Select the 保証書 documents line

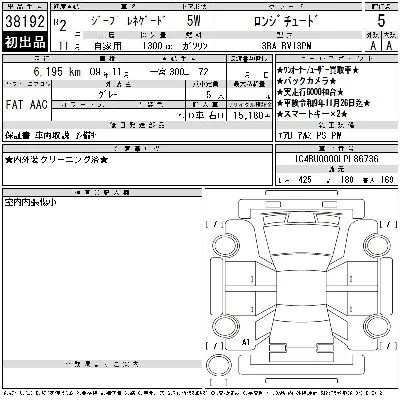51,135
